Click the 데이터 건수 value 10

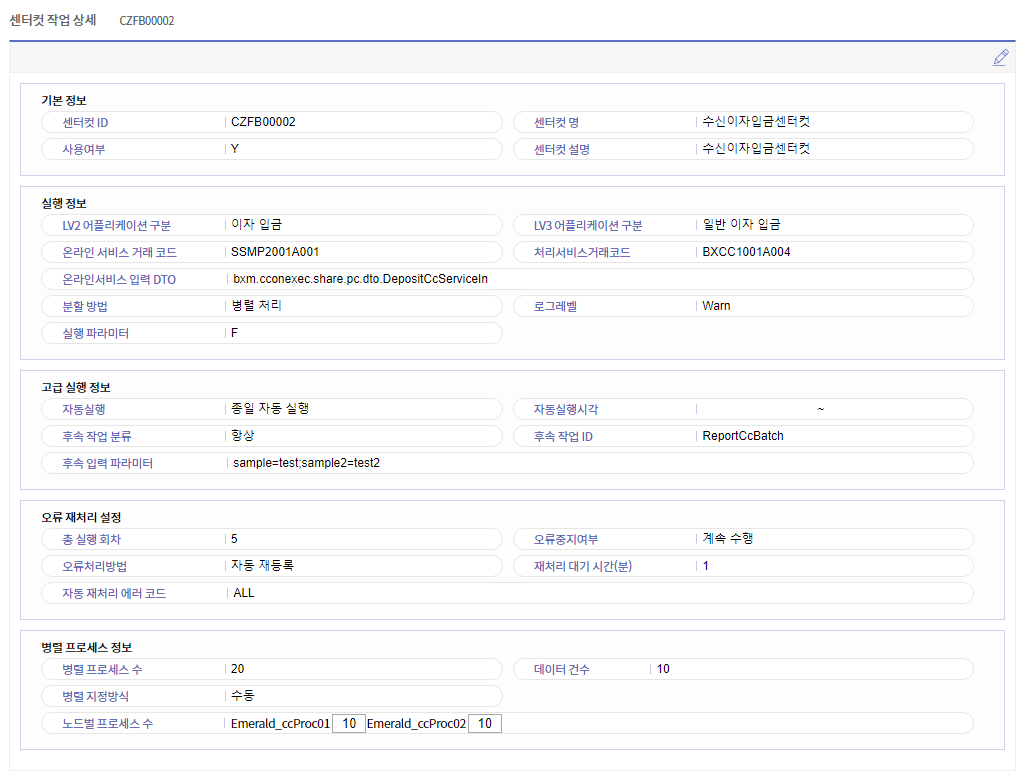coord(663,669)
